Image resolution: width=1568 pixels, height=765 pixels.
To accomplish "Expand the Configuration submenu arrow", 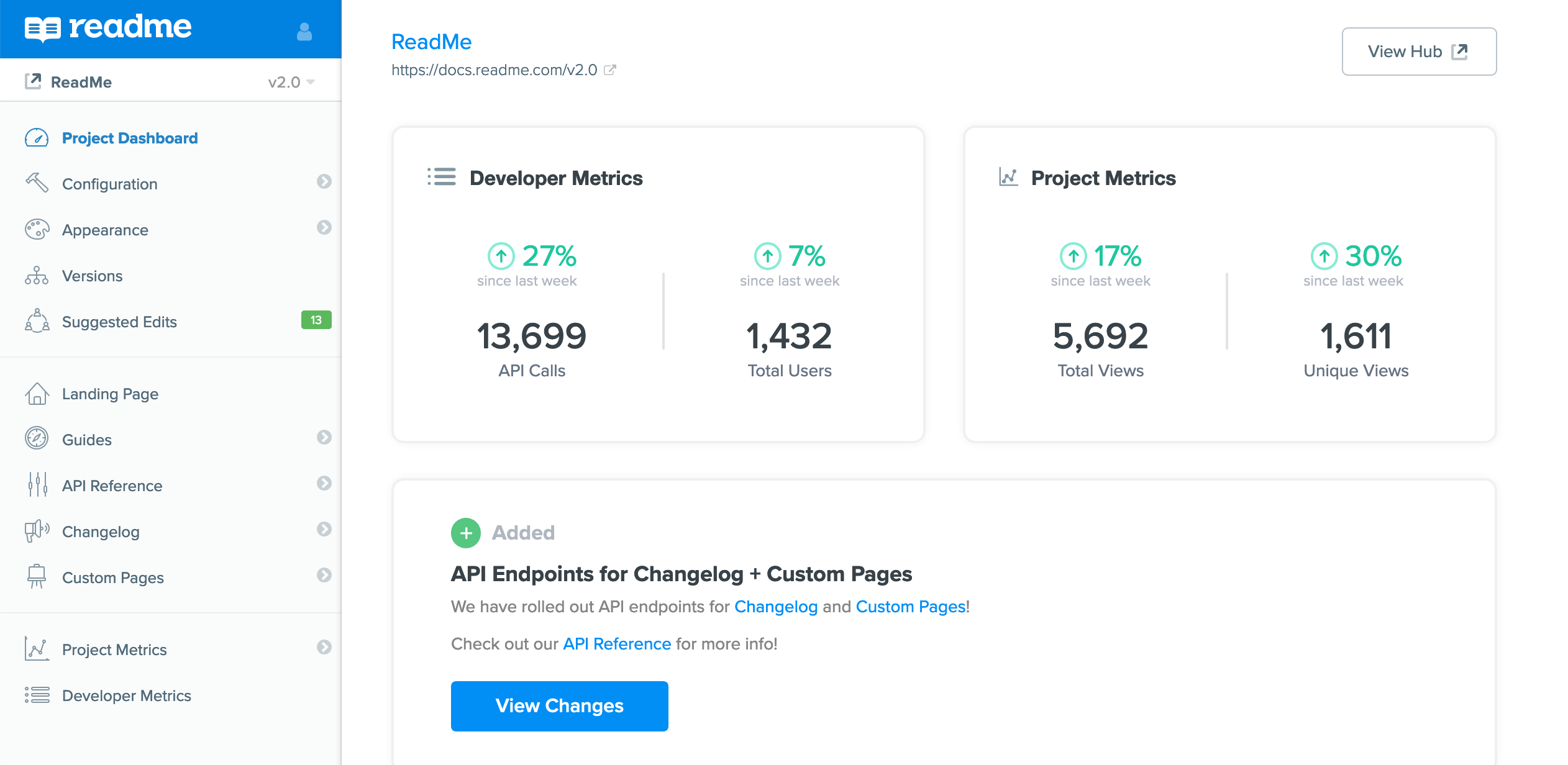I will tap(324, 181).
